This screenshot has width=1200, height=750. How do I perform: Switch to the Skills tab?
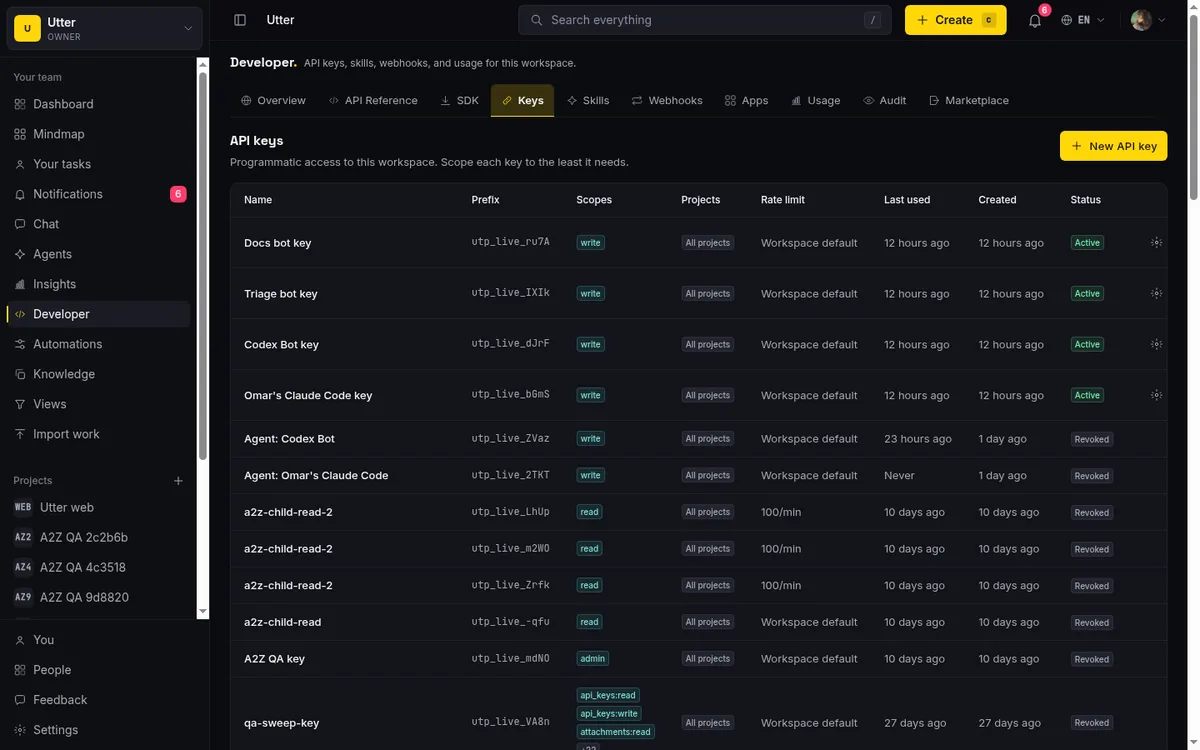tap(587, 100)
